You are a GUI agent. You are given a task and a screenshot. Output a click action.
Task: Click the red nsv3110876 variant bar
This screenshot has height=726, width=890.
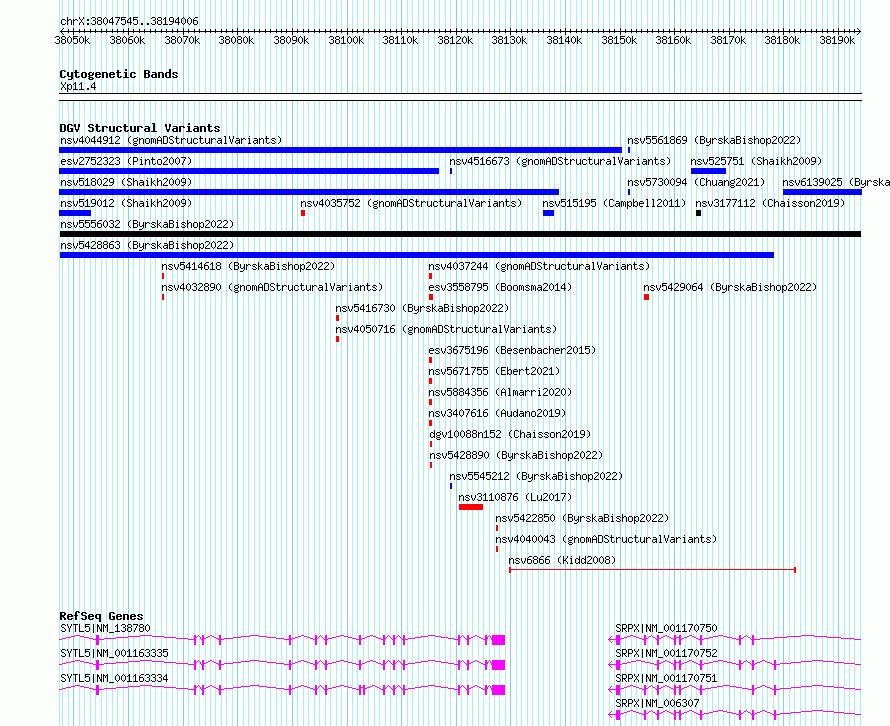[471, 507]
